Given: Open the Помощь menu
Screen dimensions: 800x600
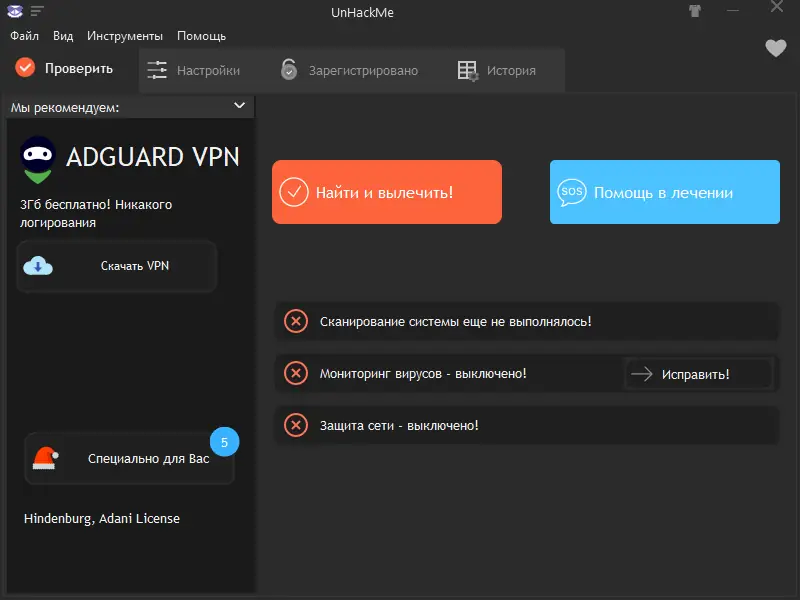Looking at the screenshot, I should (x=202, y=36).
